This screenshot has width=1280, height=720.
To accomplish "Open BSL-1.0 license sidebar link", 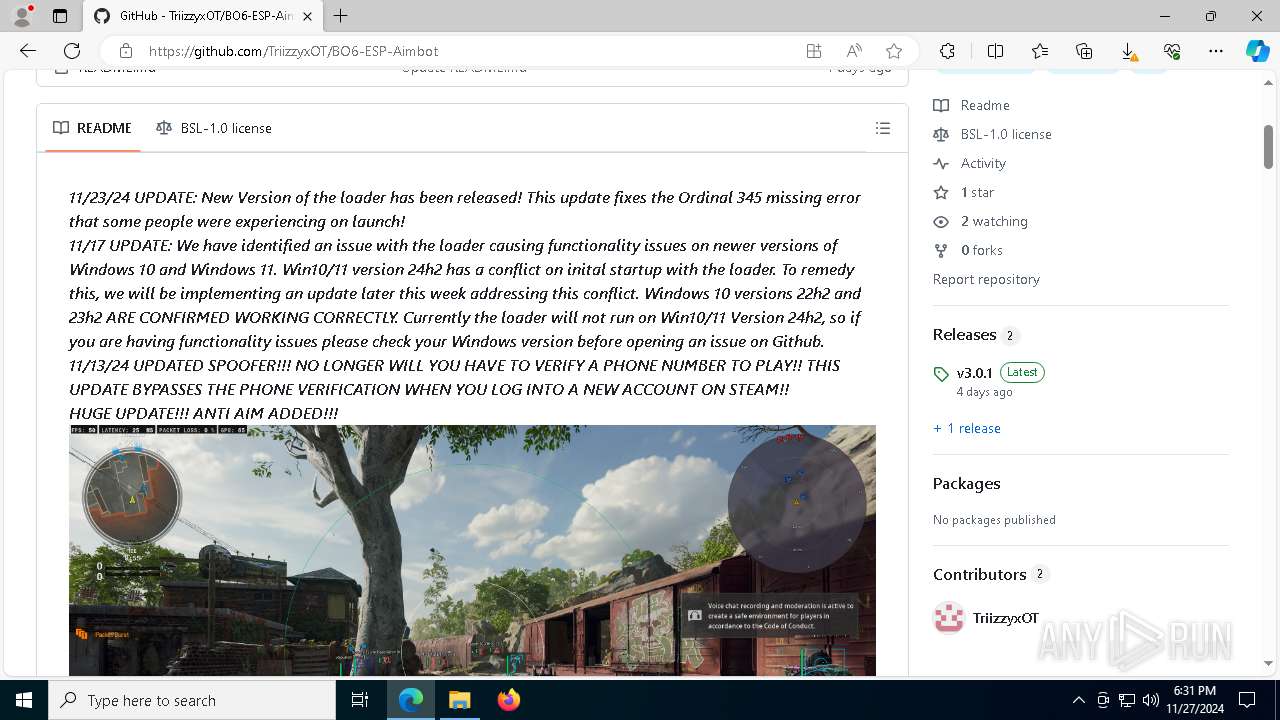I will click(993, 134).
